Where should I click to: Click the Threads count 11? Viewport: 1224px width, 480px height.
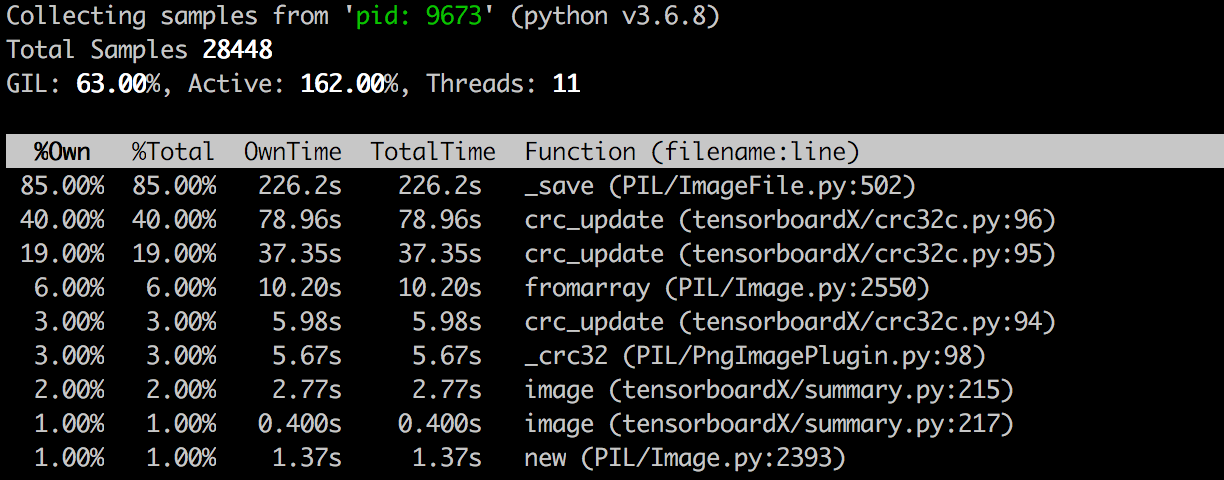(x=567, y=84)
